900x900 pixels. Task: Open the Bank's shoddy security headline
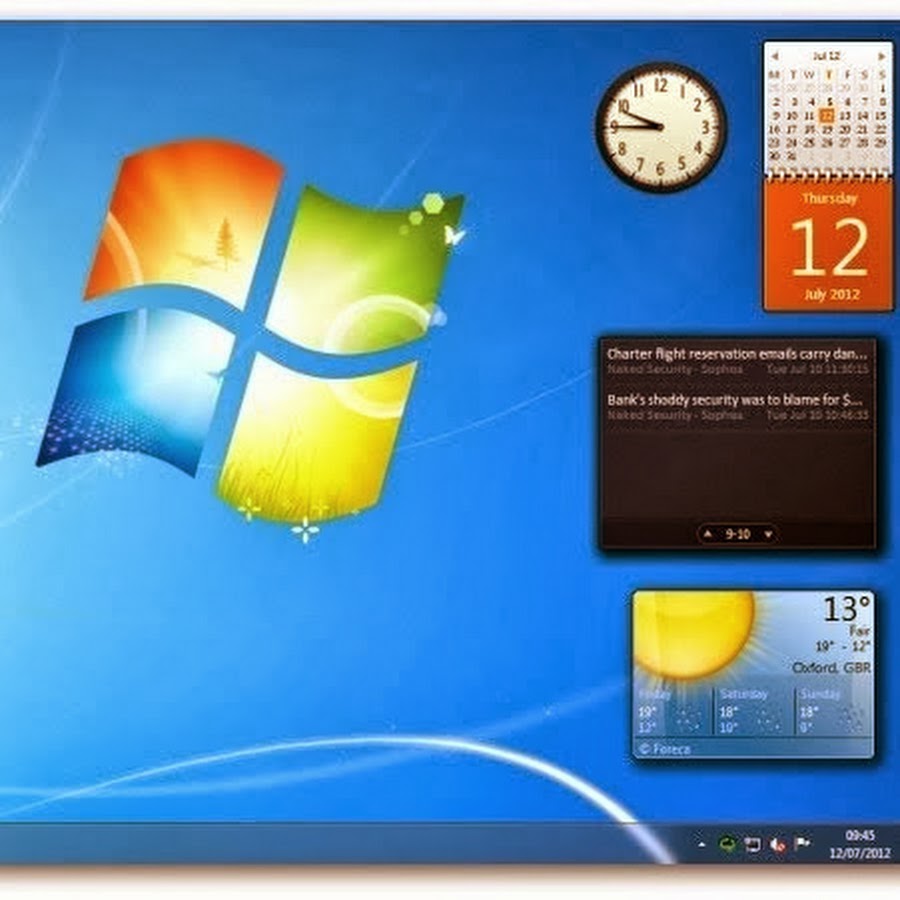pos(737,399)
